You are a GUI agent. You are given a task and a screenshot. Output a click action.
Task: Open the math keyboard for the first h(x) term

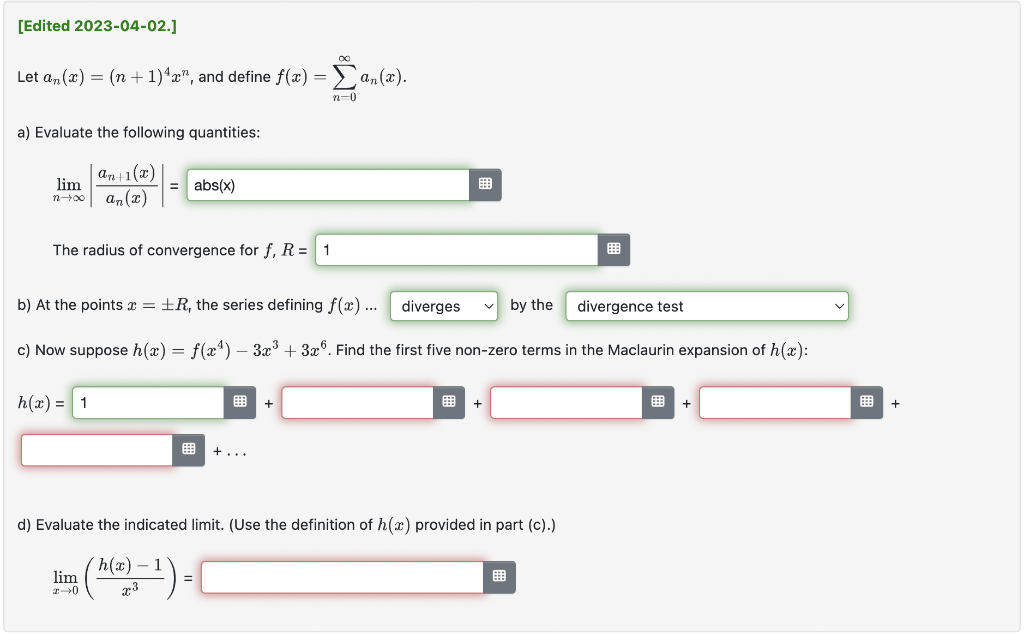tap(240, 402)
